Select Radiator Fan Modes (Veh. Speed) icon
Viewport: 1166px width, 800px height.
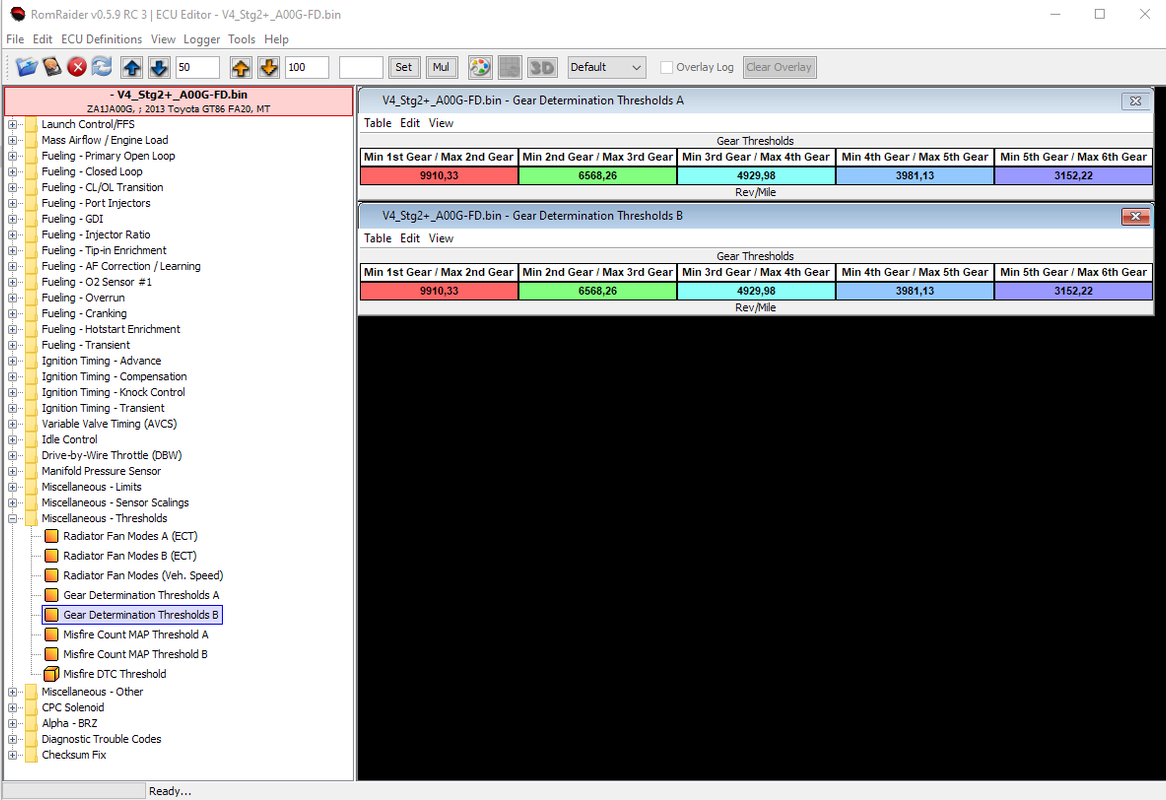click(x=51, y=575)
